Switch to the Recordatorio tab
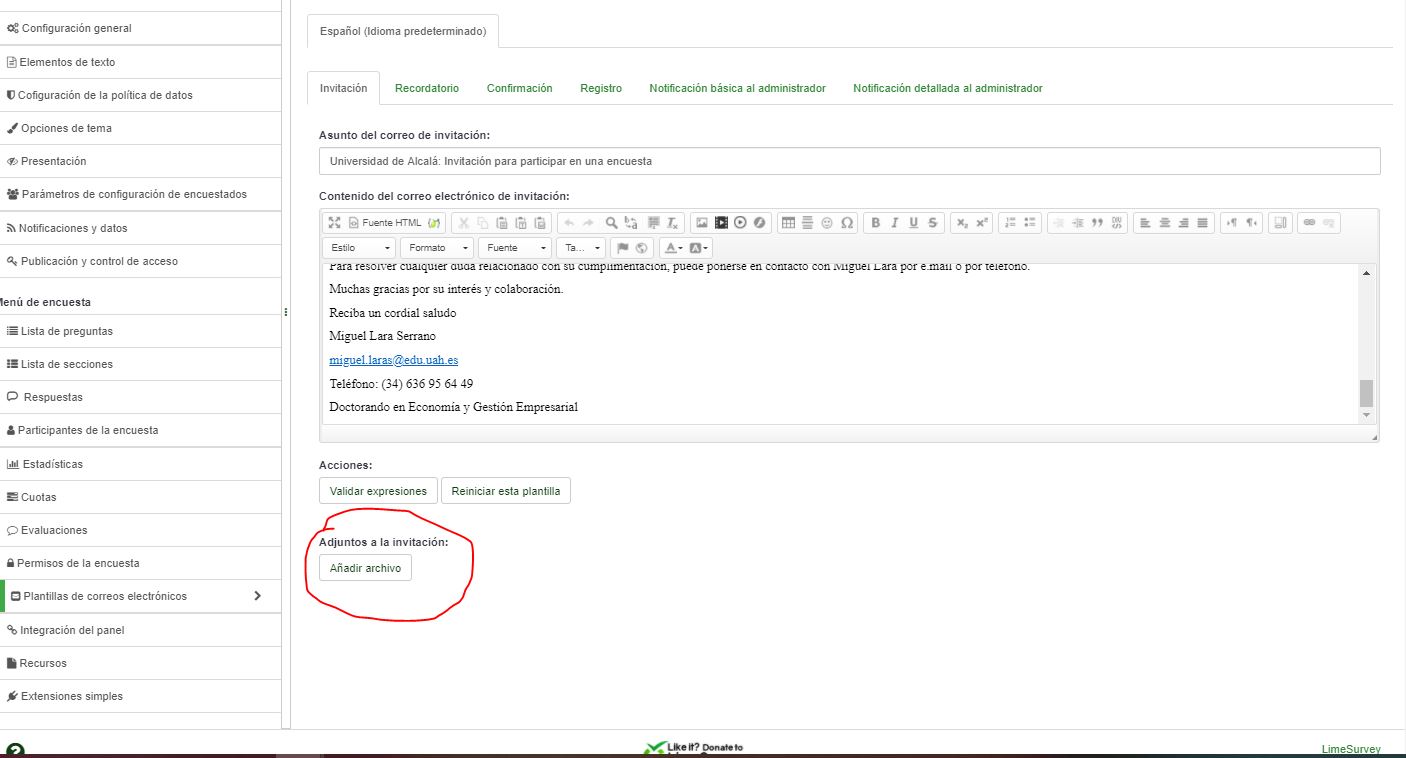Viewport: 1406px width, 758px height. (x=427, y=88)
